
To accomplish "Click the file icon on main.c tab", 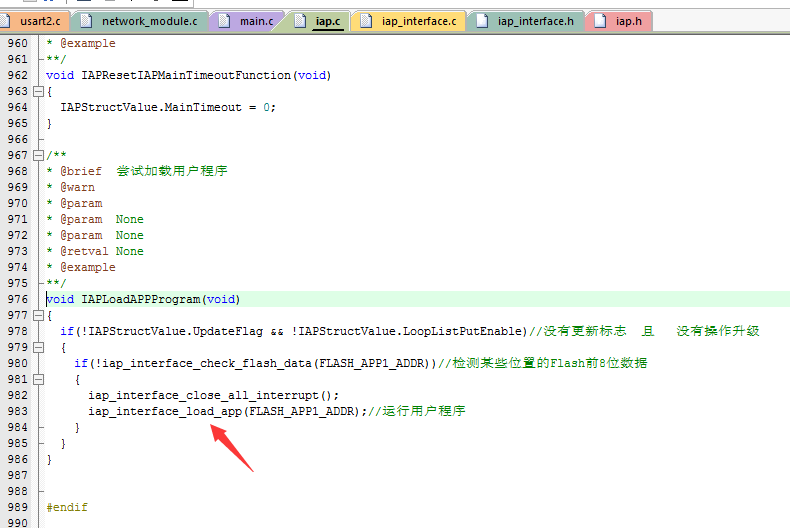I will [224, 21].
